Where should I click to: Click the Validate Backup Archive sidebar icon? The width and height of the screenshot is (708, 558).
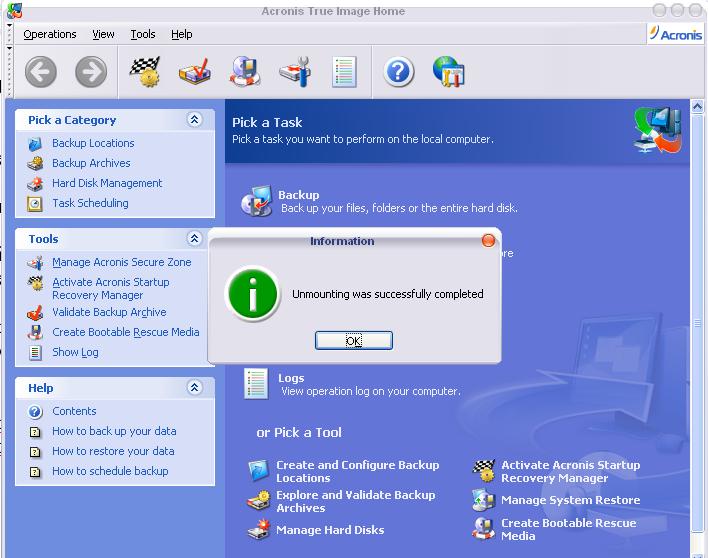[35, 312]
